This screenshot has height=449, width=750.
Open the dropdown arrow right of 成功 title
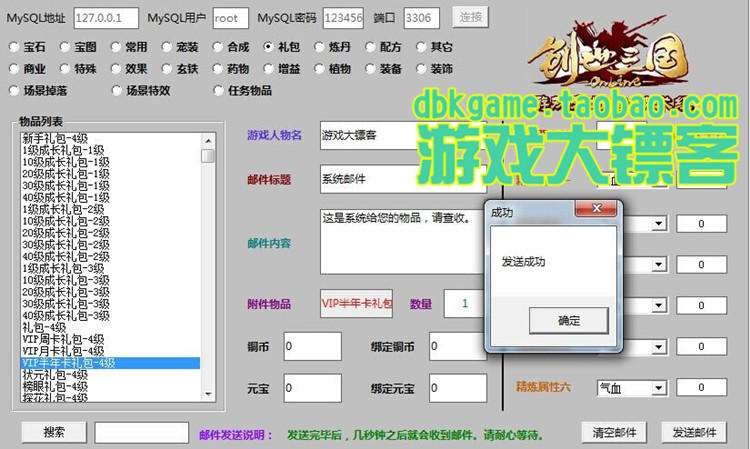coord(659,223)
